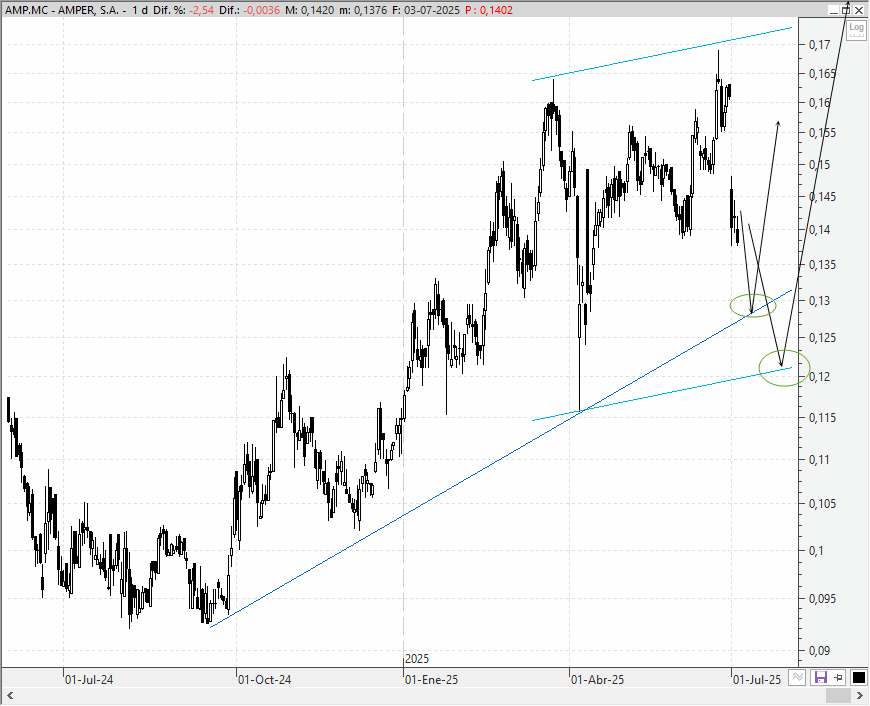Click the 'Dif. %: -2,54' value

184,10
